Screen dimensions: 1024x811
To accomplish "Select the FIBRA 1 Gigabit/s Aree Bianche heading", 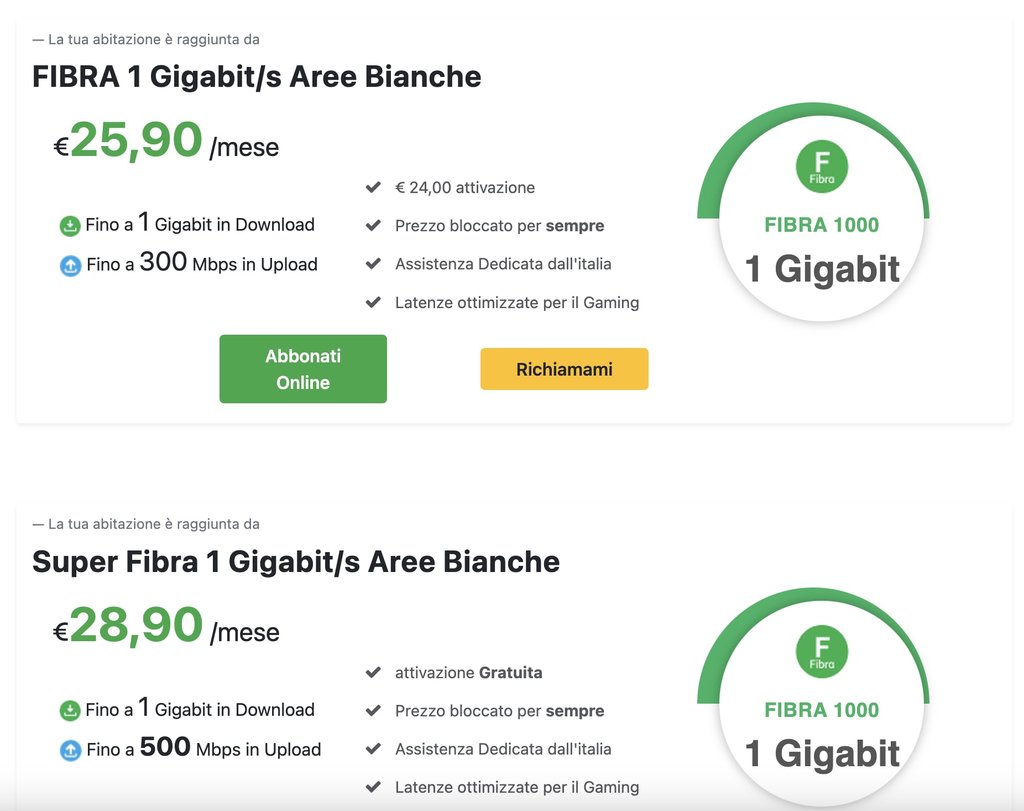I will click(x=257, y=77).
